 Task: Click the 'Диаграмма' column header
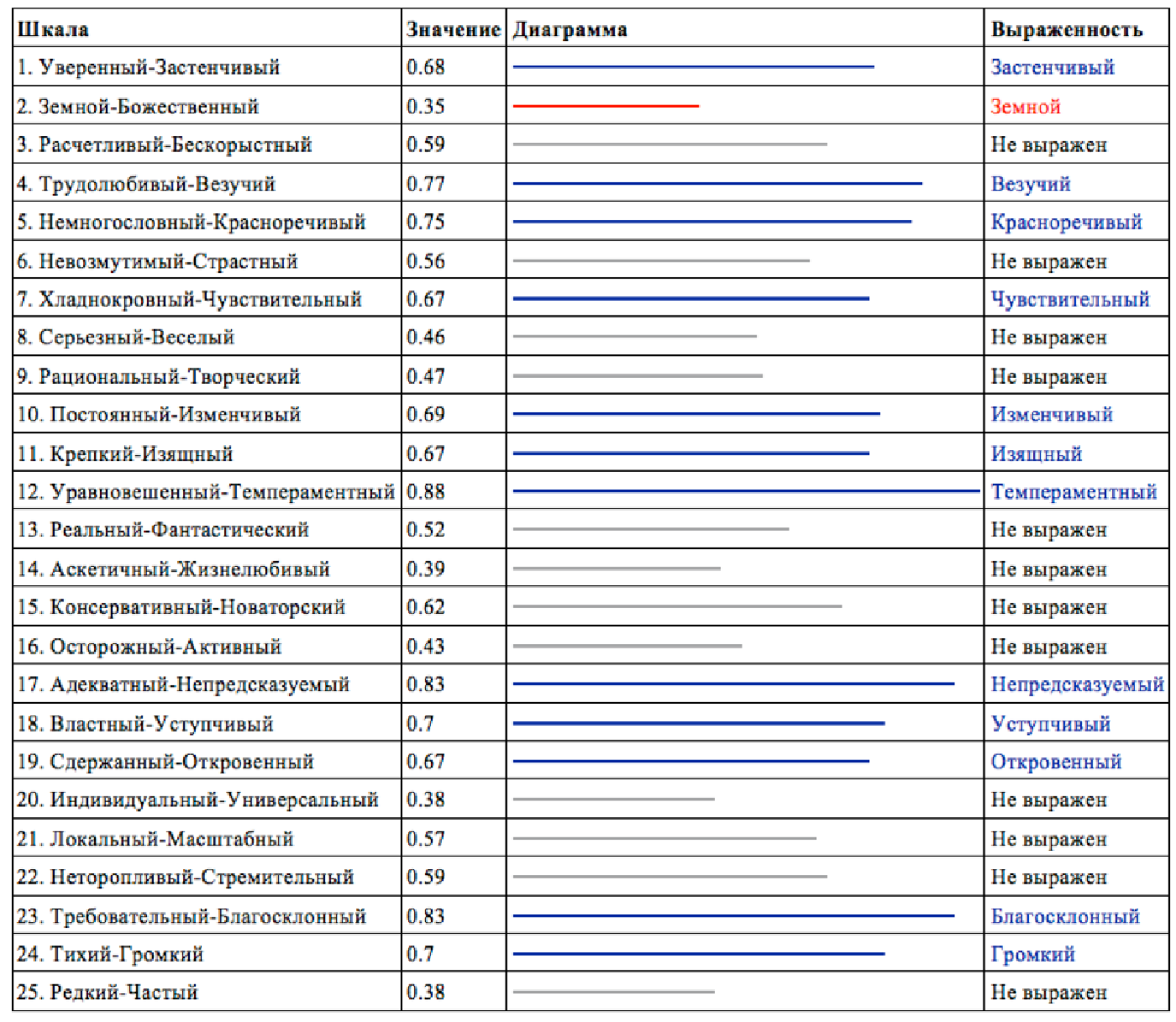(x=570, y=29)
